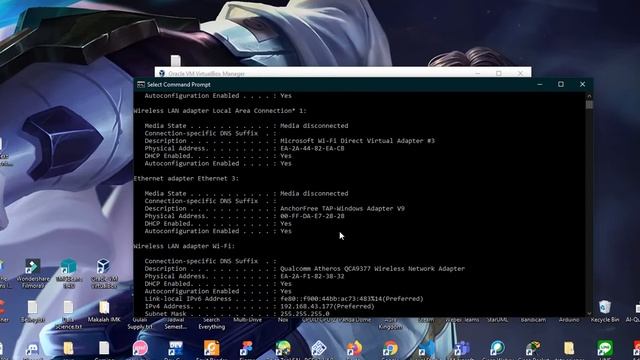Click the Wireless LAN adapter Wi-Fi heading

pyautogui.click(x=184, y=246)
